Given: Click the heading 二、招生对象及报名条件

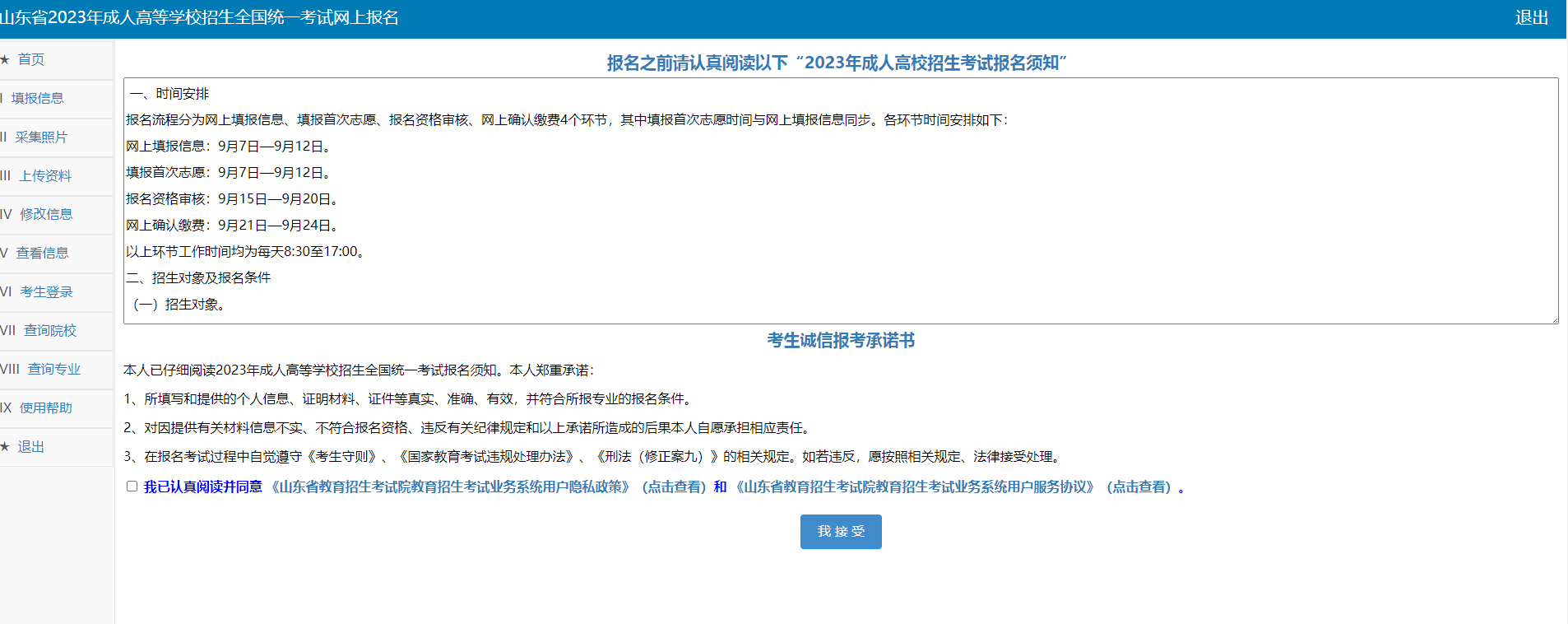Looking at the screenshot, I should click(x=198, y=278).
